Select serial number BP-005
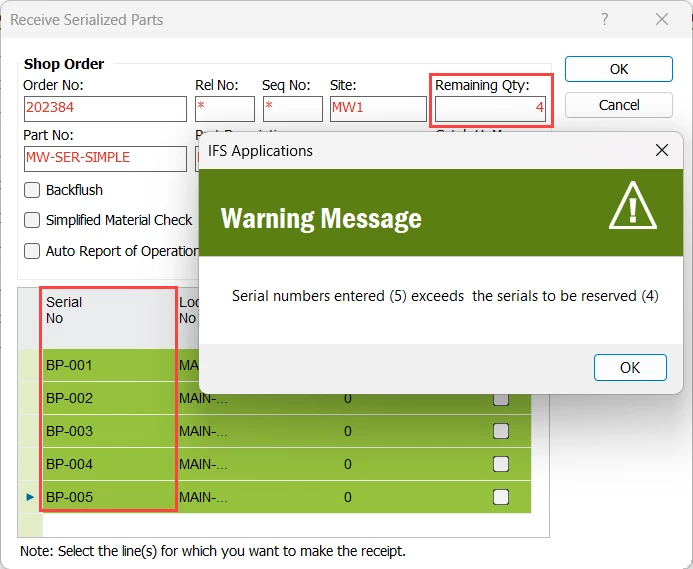693x569 pixels. click(x=109, y=497)
